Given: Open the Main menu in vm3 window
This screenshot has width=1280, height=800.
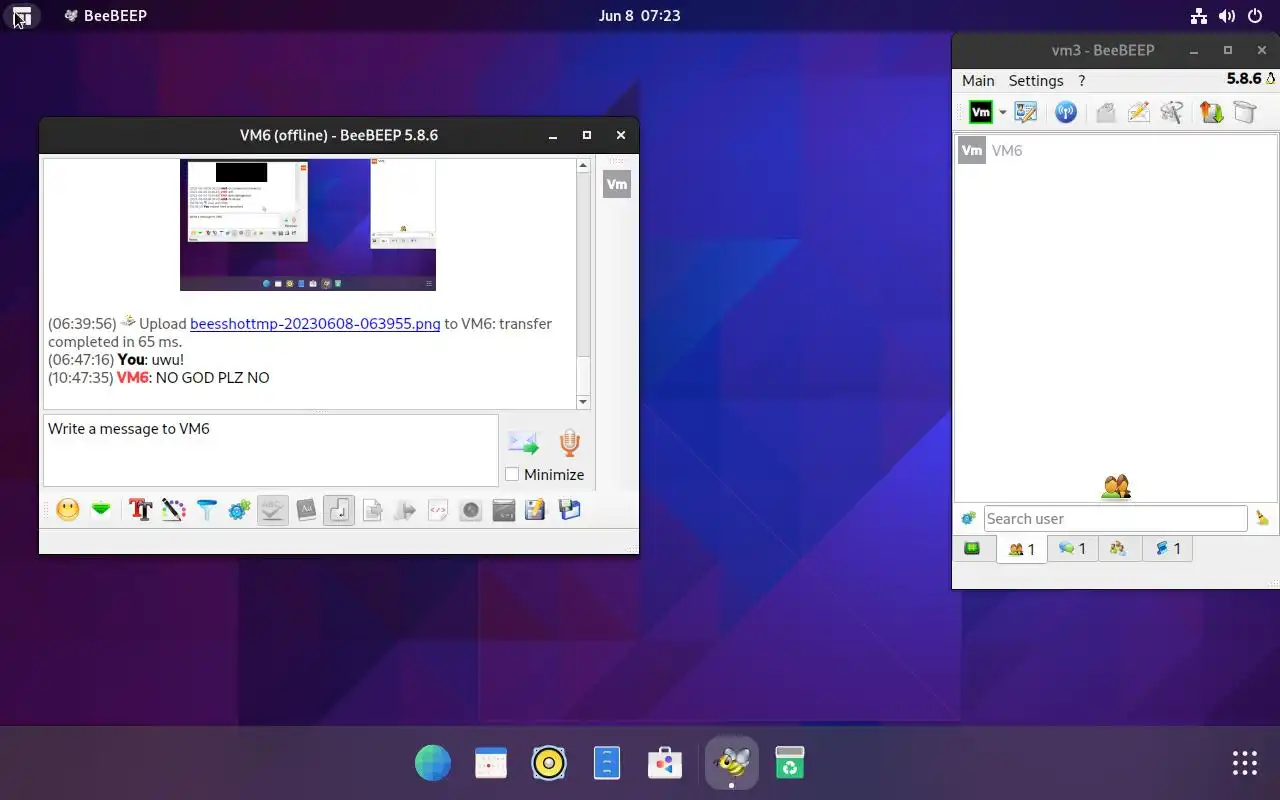Looking at the screenshot, I should (x=978, y=81).
